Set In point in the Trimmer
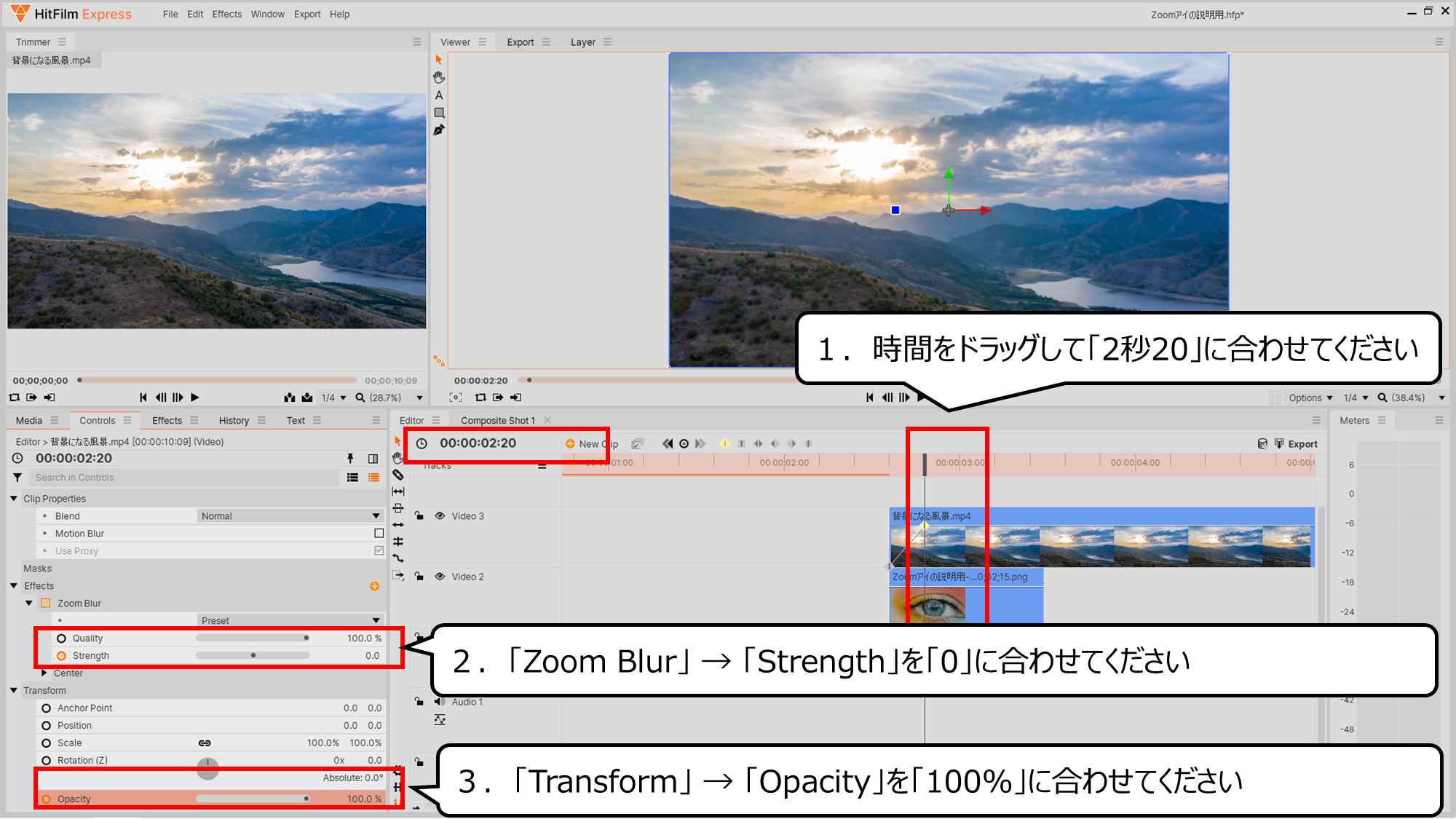This screenshot has width=1456, height=819. [x=32, y=397]
